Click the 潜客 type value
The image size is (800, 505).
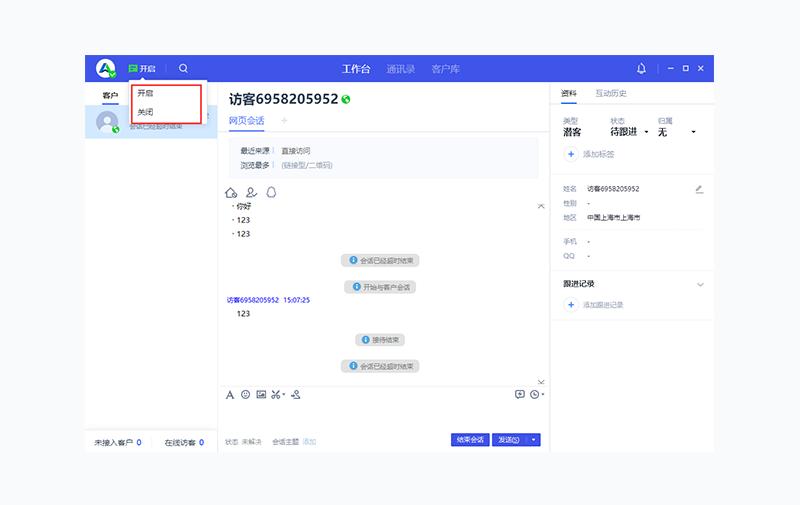point(572,132)
